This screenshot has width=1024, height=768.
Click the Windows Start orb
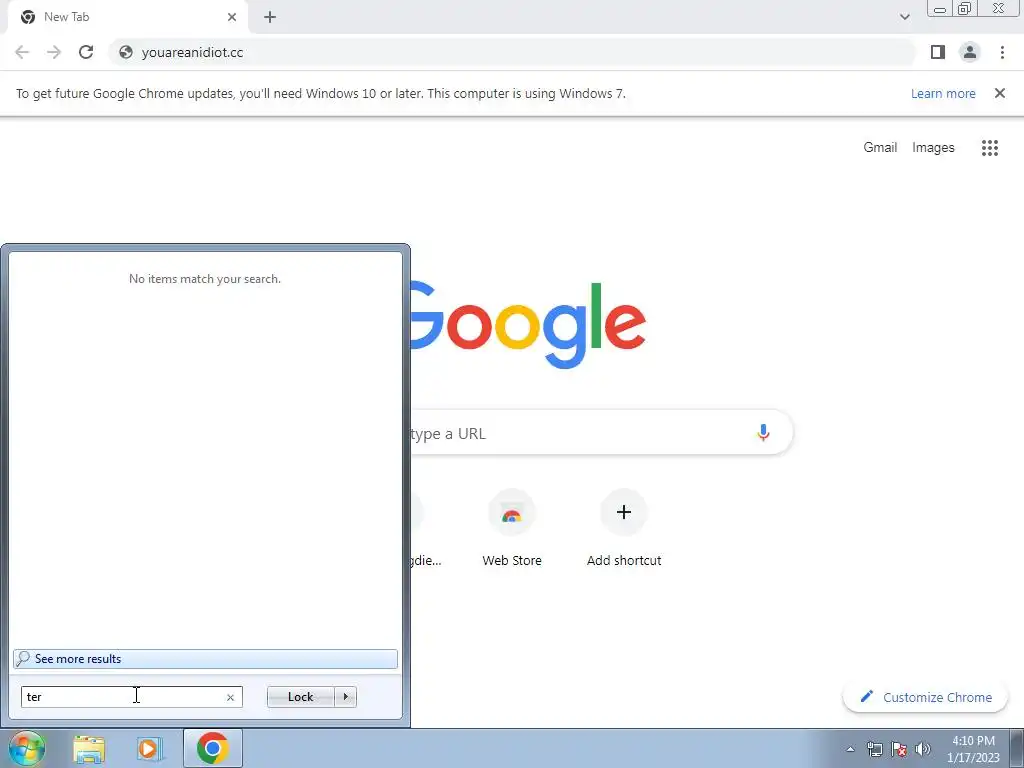tap(26, 748)
